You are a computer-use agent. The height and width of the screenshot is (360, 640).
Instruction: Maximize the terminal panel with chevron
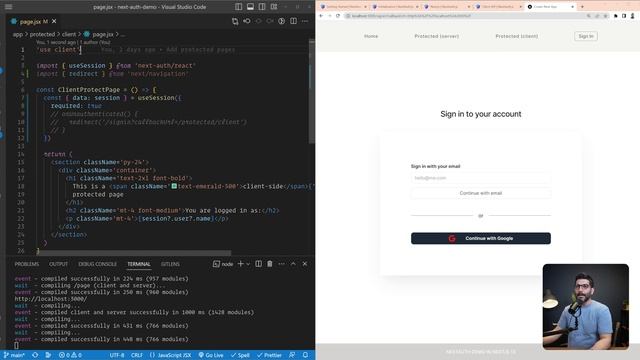click(293, 264)
